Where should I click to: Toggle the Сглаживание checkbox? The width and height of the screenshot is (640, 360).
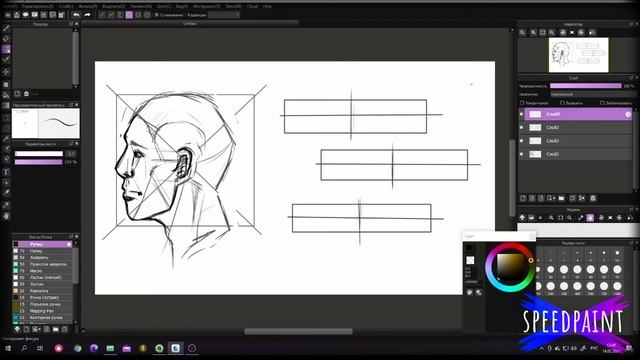[x=156, y=15]
